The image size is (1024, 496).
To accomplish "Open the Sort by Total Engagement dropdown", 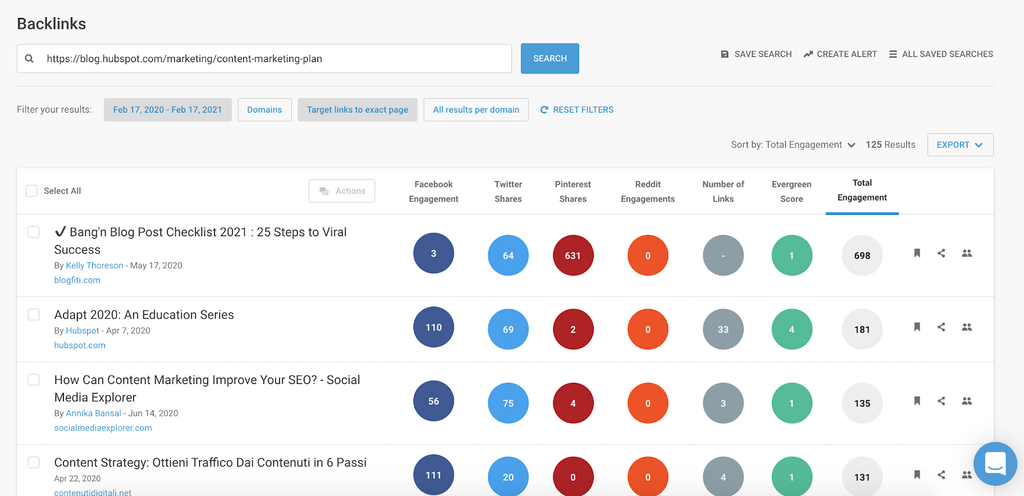I will [x=793, y=145].
